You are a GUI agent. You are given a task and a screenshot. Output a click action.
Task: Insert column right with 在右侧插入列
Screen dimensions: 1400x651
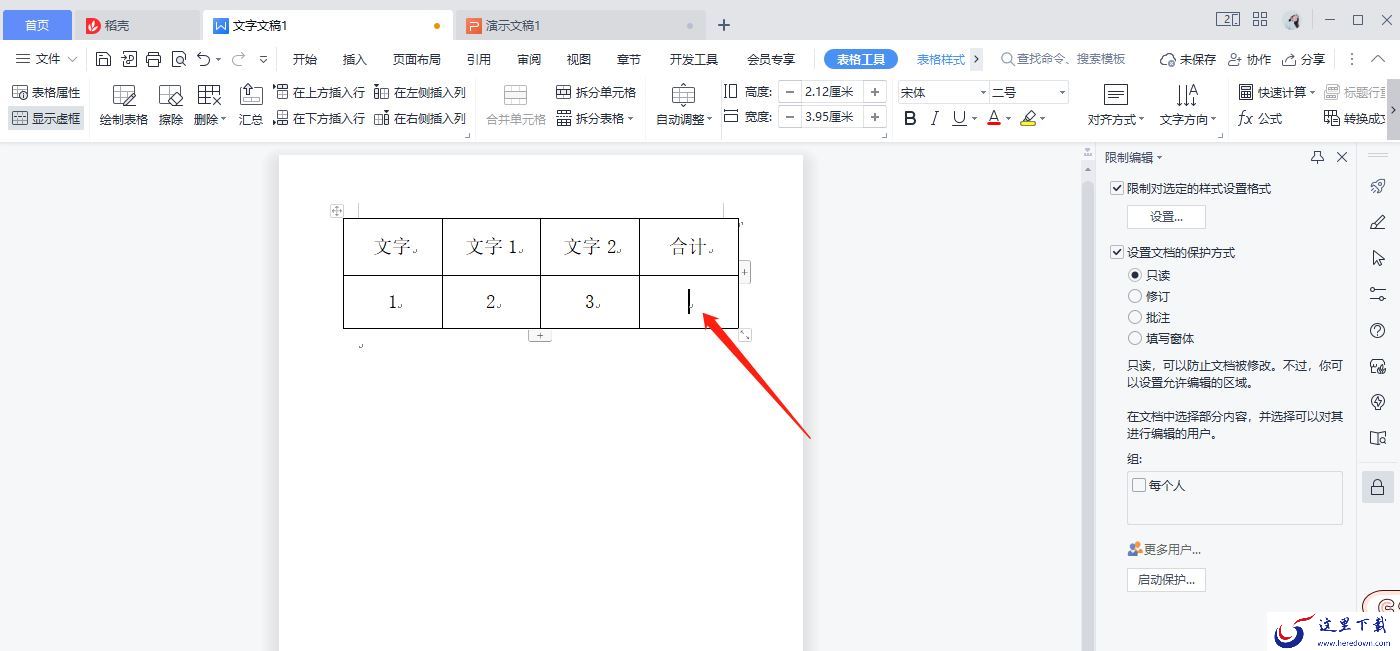pos(420,118)
